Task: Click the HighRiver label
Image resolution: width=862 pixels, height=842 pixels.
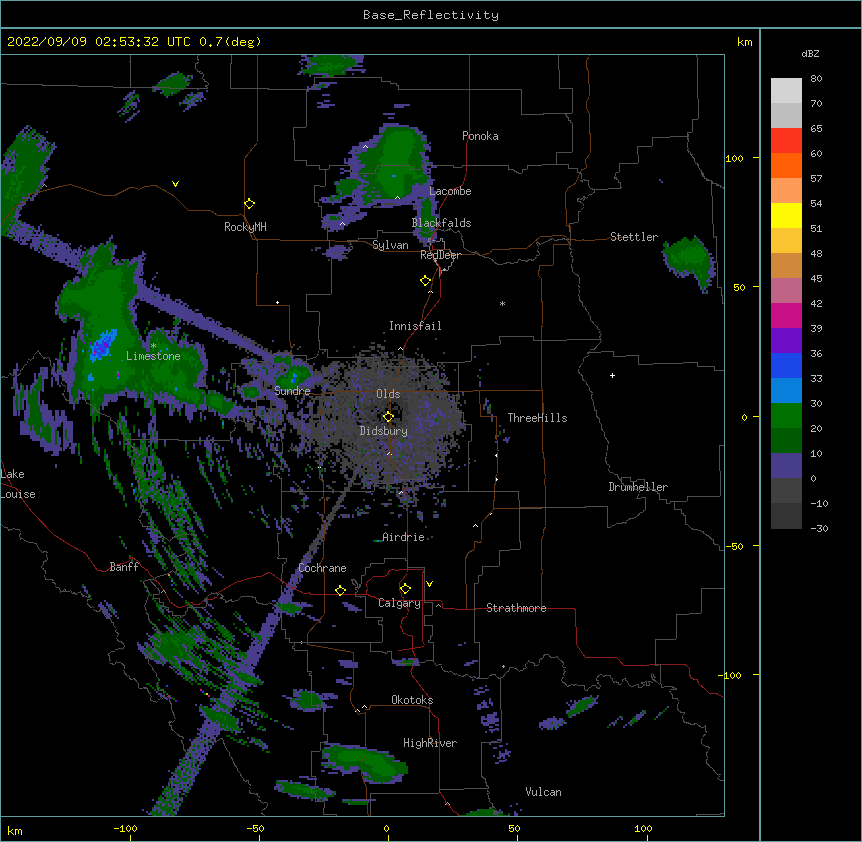Action: 430,743
